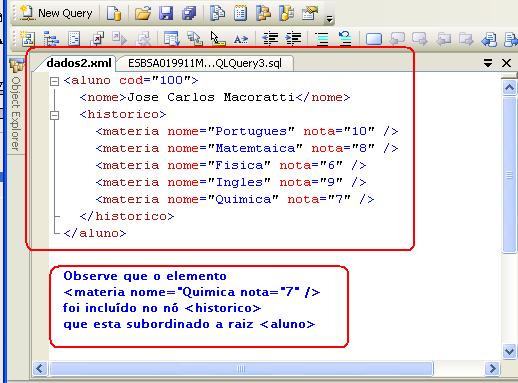
Task: Click the horizontal scrollbar thumb
Action: [x=241, y=368]
